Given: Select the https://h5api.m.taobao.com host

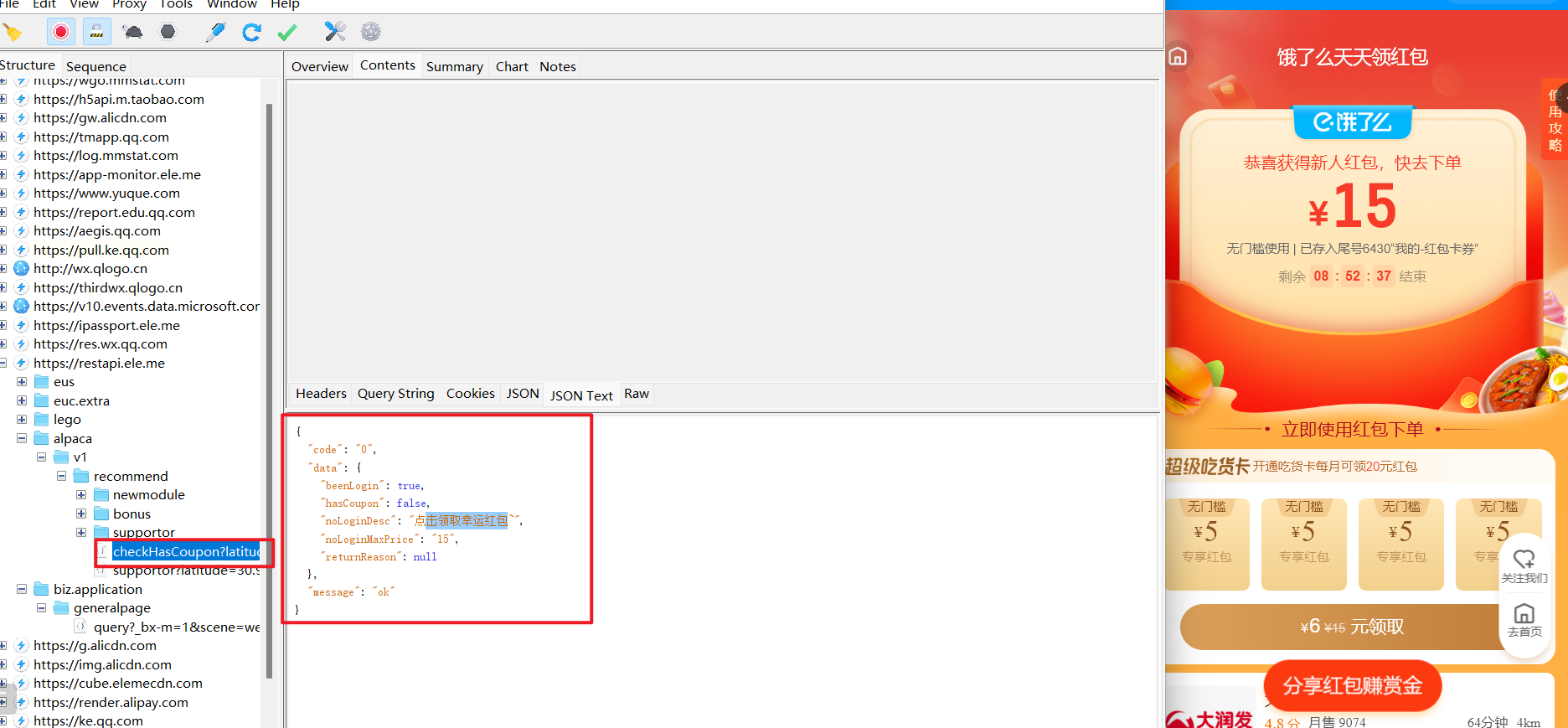Looking at the screenshot, I should (x=119, y=99).
